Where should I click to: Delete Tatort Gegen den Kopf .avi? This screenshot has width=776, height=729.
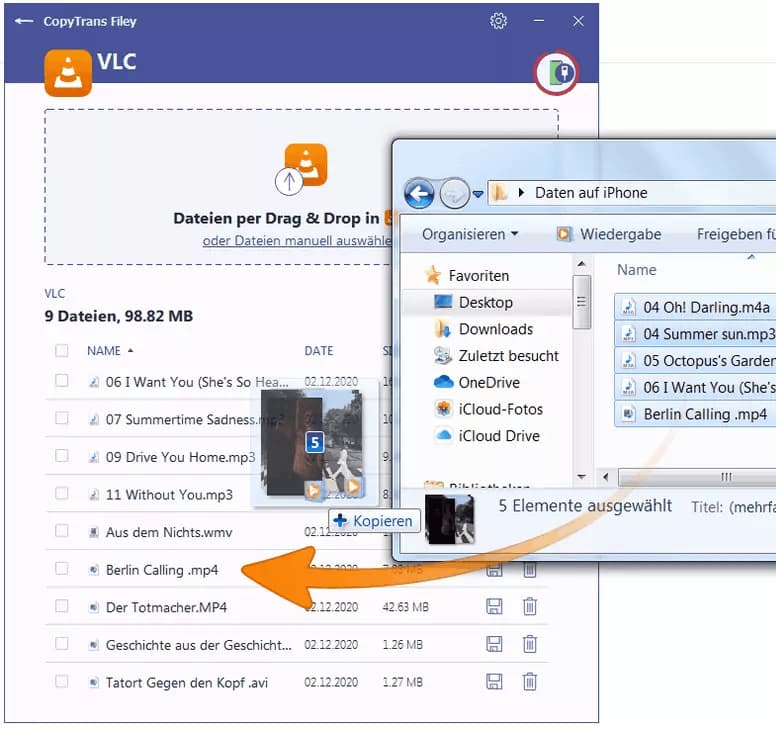(530, 681)
